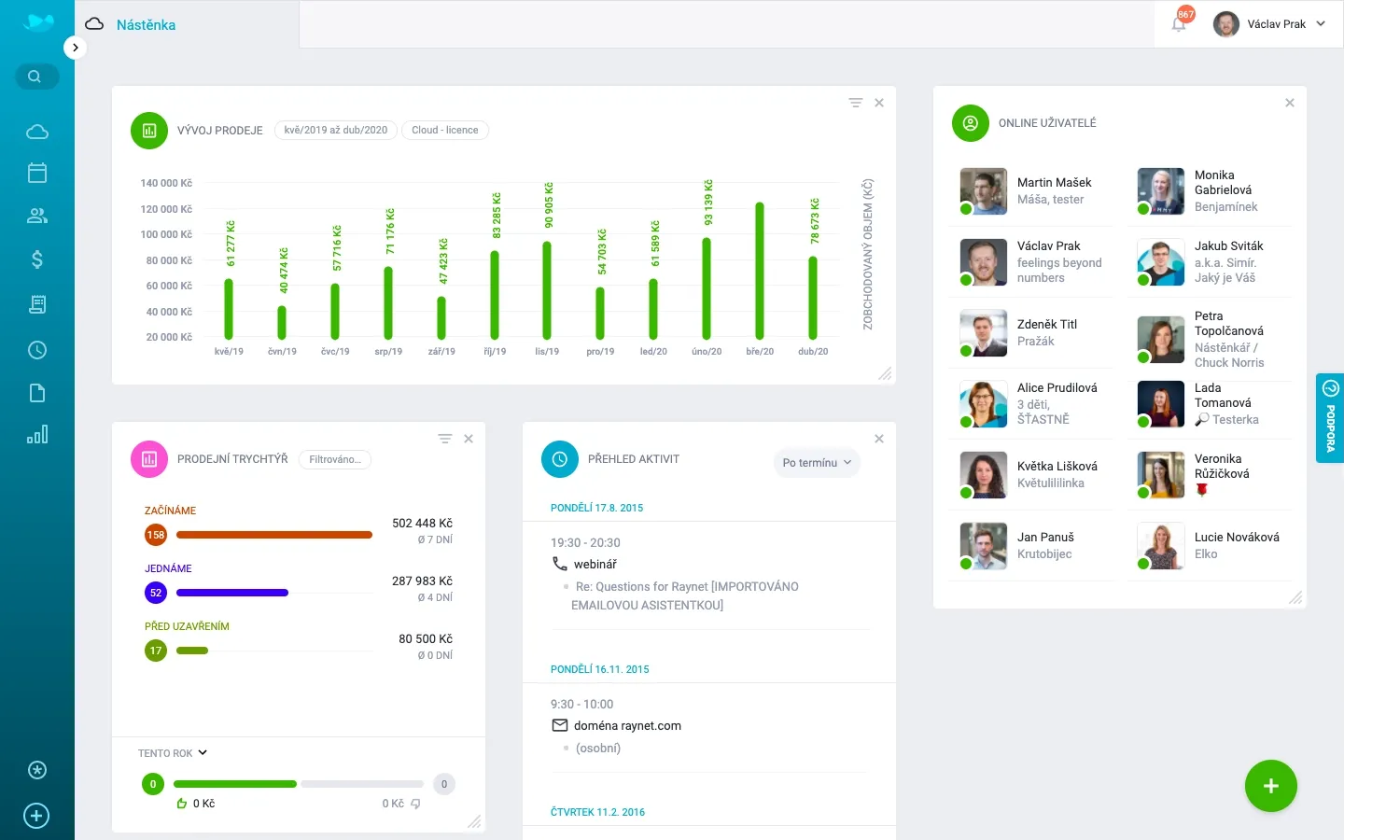Click the thumbs up icon under Tento rok

[182, 804]
